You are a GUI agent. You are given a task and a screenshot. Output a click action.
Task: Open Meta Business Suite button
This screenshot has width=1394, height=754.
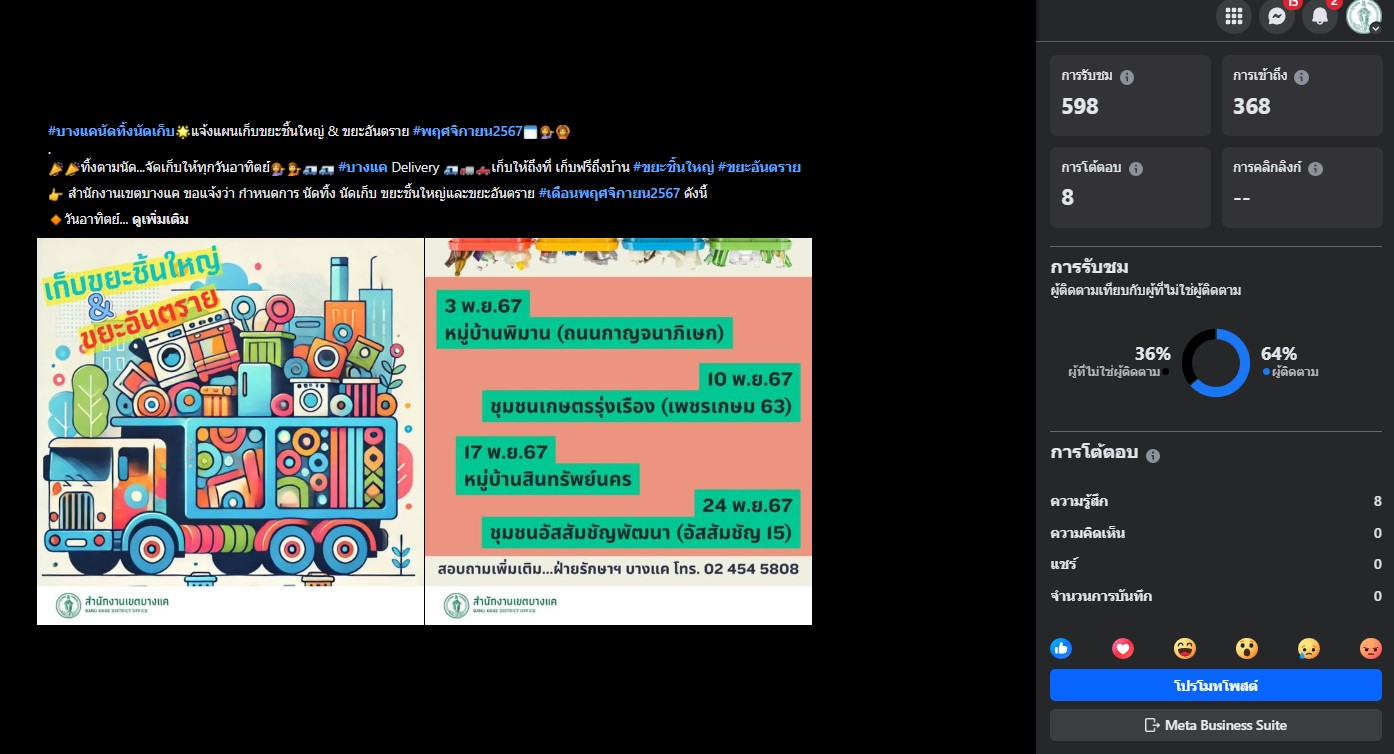click(x=1215, y=725)
